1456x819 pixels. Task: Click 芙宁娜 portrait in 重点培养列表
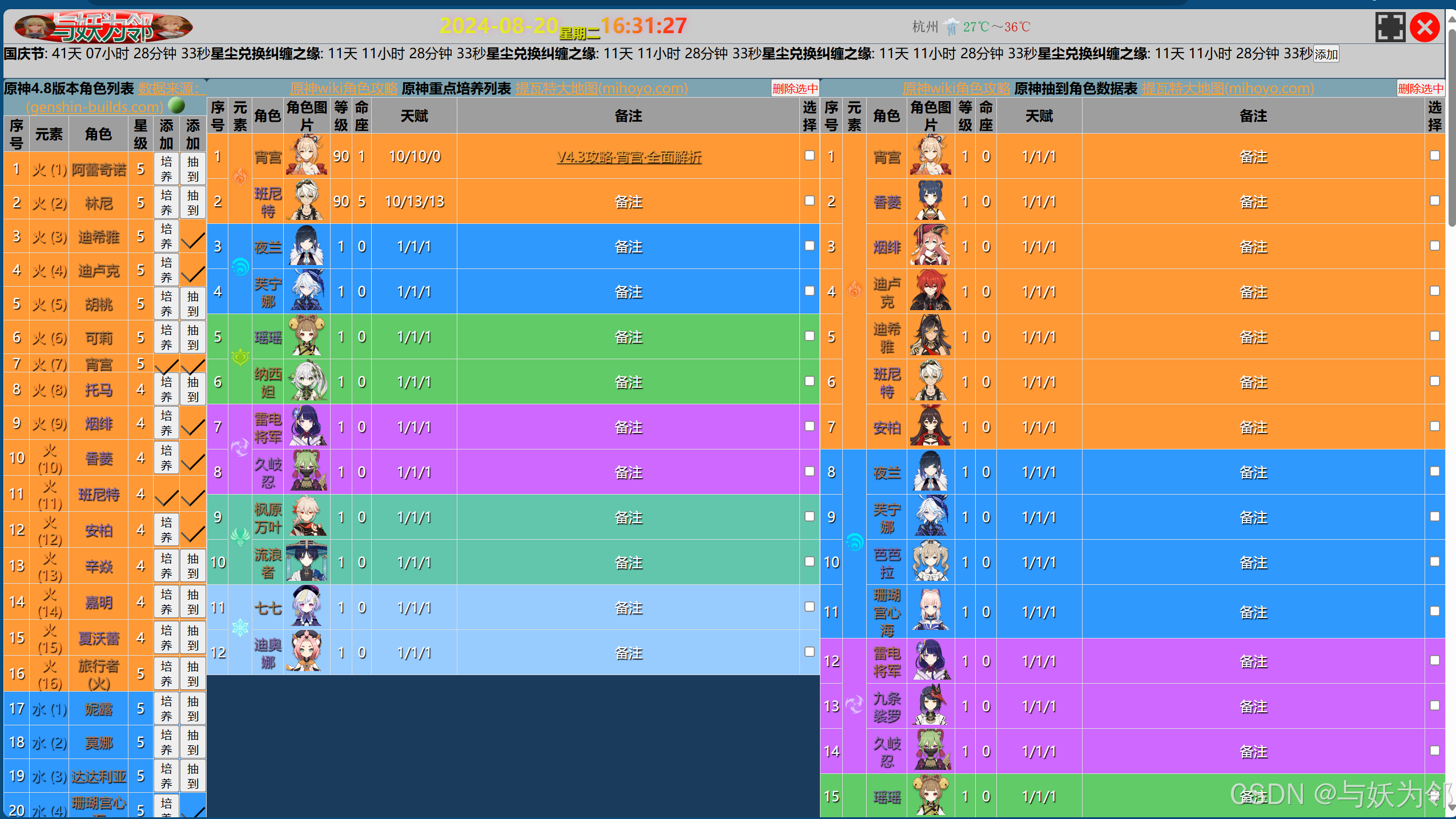pos(307,291)
